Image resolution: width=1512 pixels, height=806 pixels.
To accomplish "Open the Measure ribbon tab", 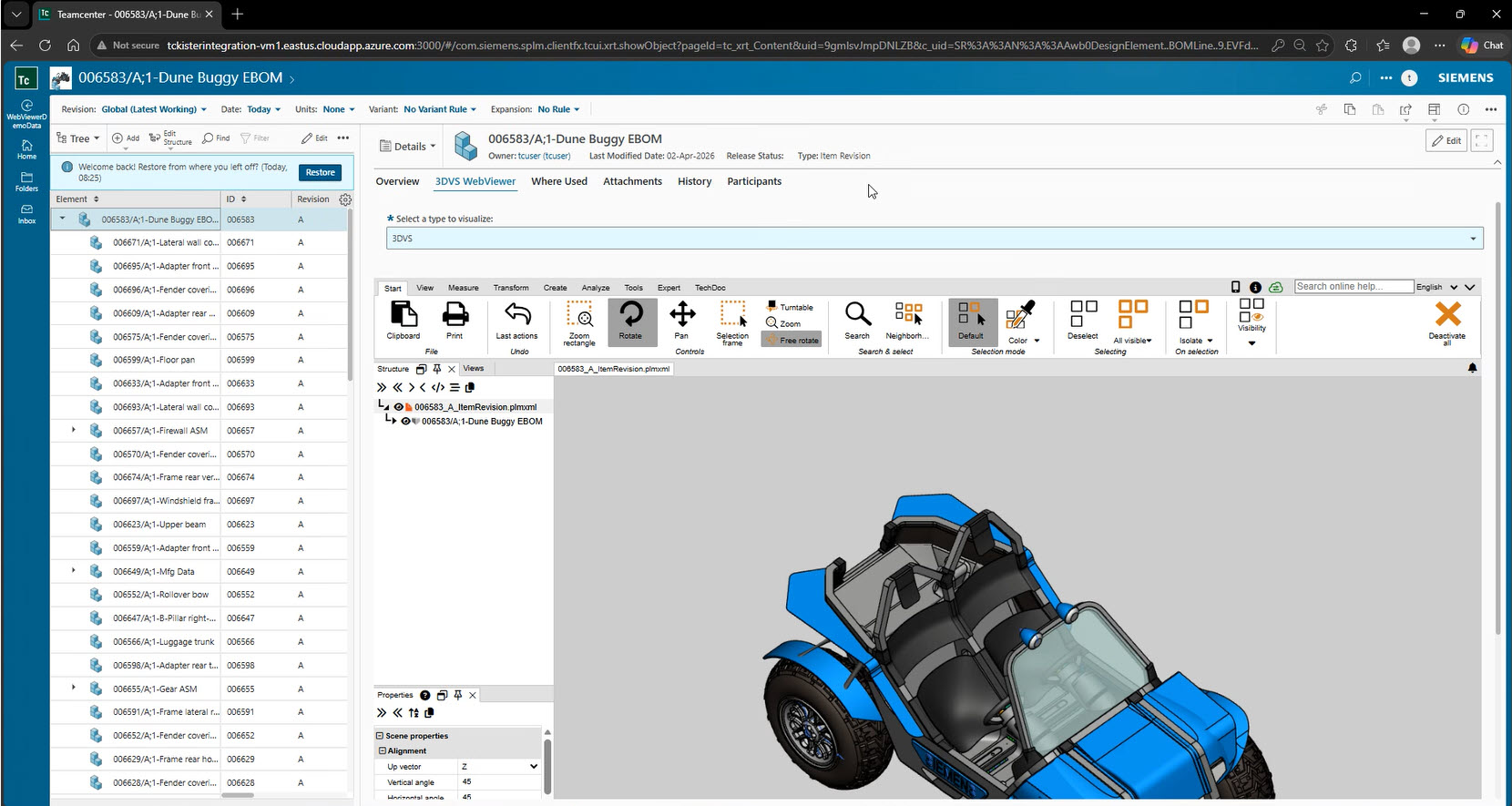I will (463, 288).
